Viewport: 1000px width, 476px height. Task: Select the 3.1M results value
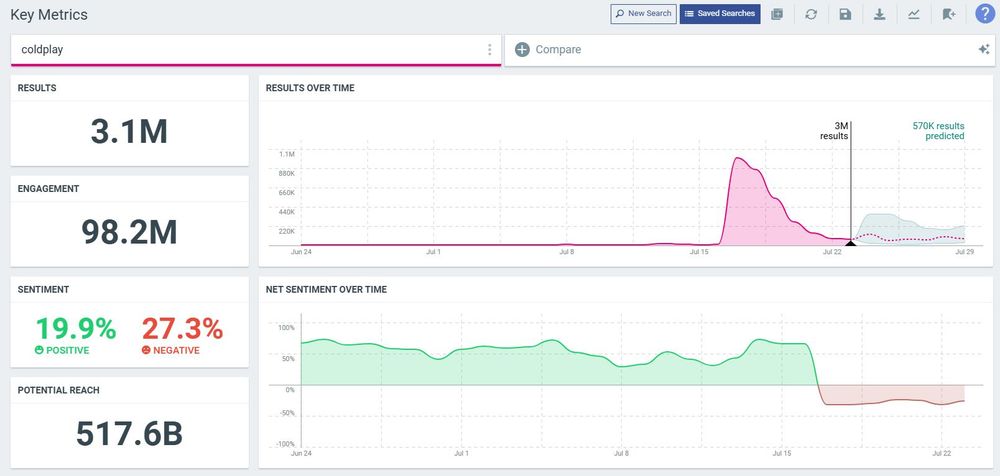(129, 133)
